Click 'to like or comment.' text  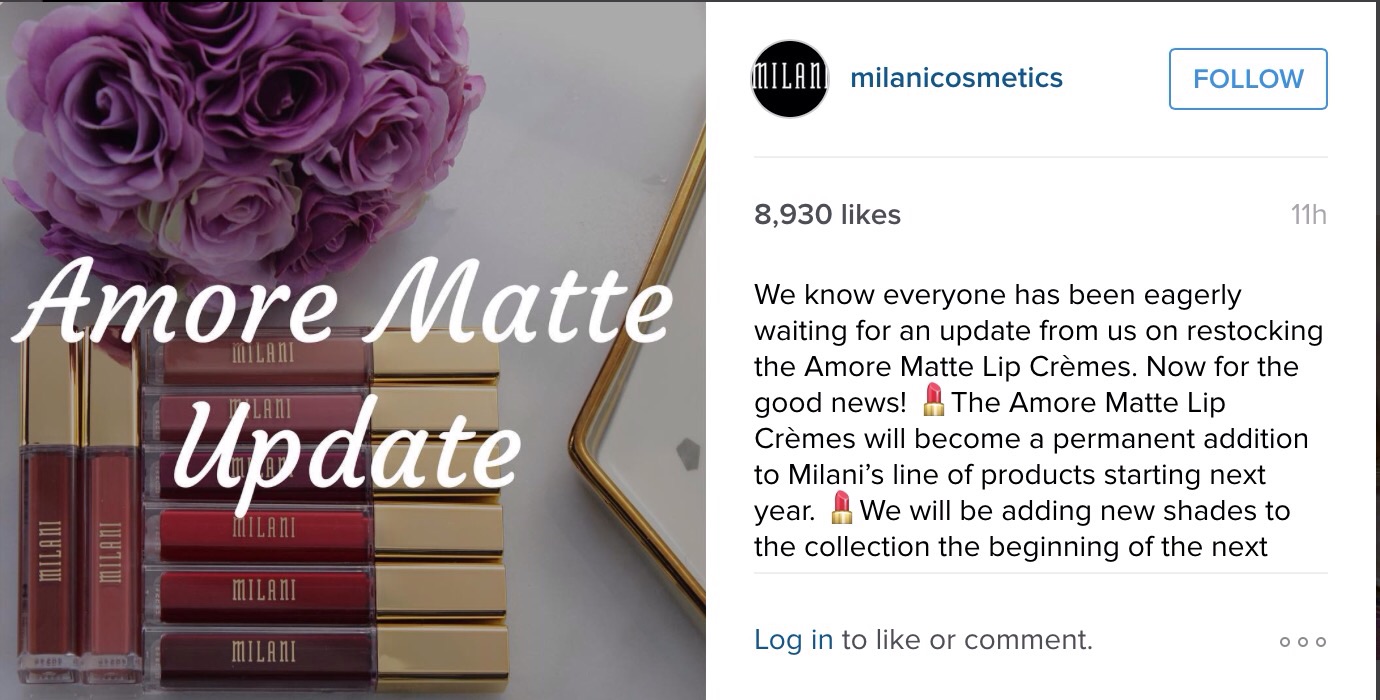click(967, 639)
